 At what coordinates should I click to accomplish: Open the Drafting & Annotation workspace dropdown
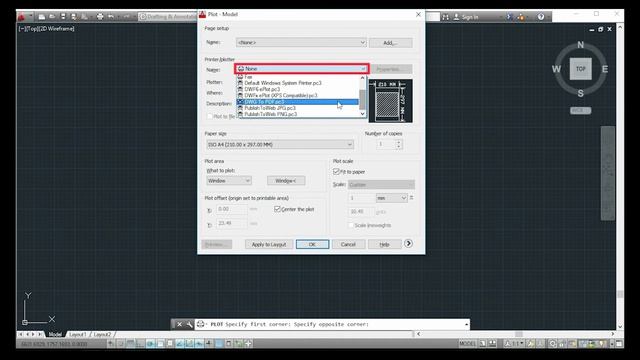(x=168, y=17)
